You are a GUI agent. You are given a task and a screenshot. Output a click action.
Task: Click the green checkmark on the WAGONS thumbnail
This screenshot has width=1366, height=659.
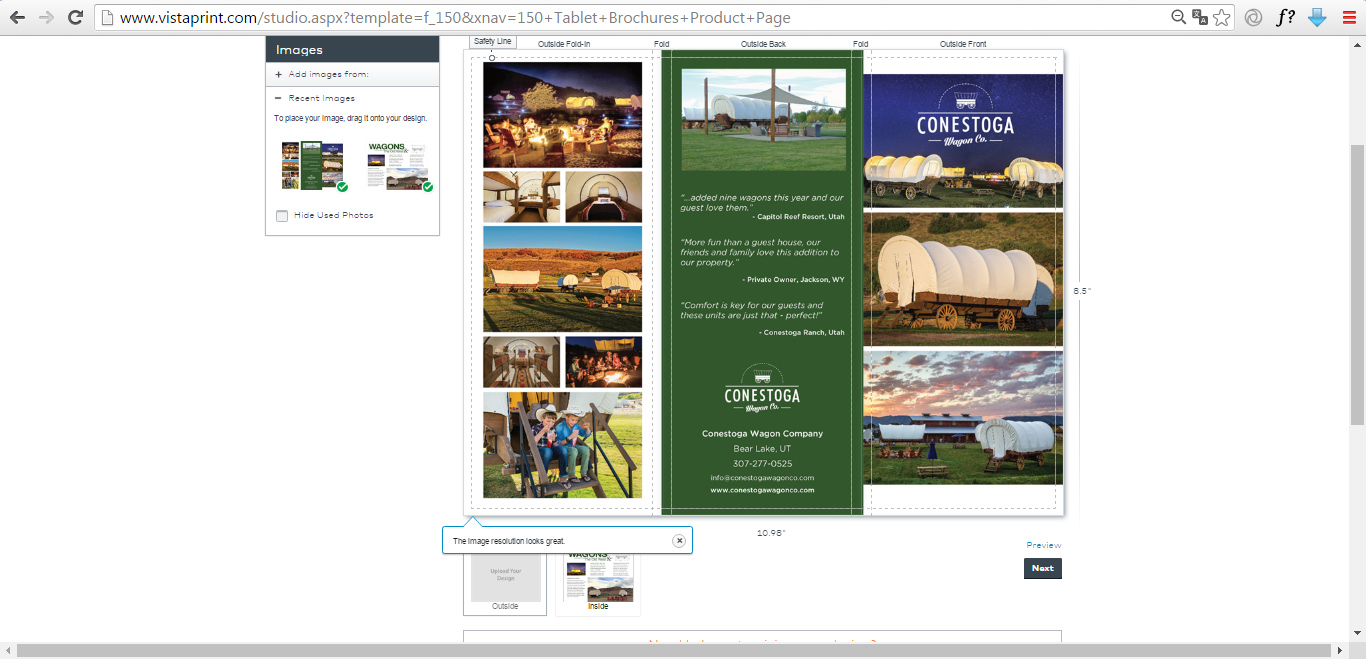tap(427, 186)
